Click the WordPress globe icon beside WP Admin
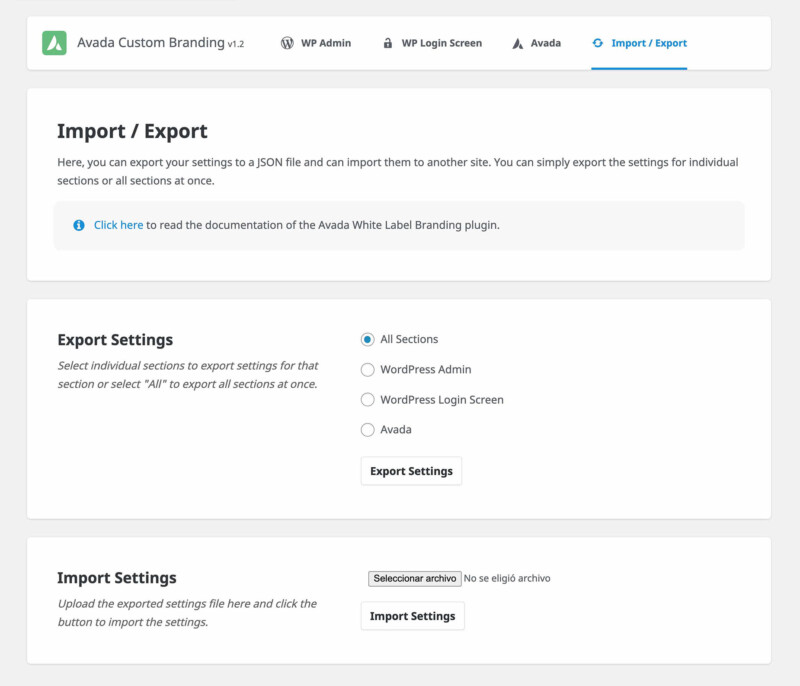The width and height of the screenshot is (800, 686). tap(286, 43)
